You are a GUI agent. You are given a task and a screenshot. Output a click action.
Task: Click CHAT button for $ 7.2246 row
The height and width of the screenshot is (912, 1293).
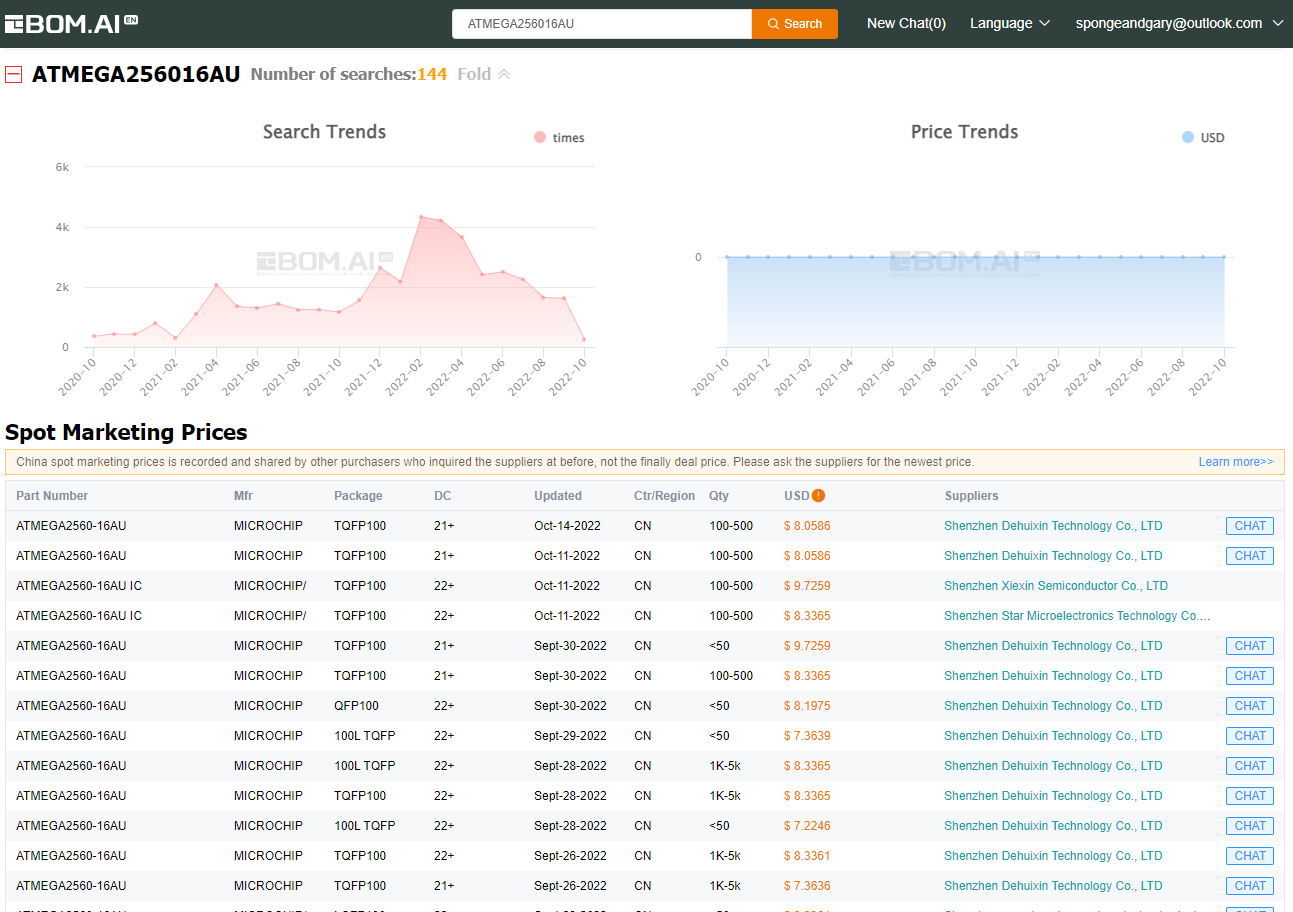pyautogui.click(x=1250, y=826)
